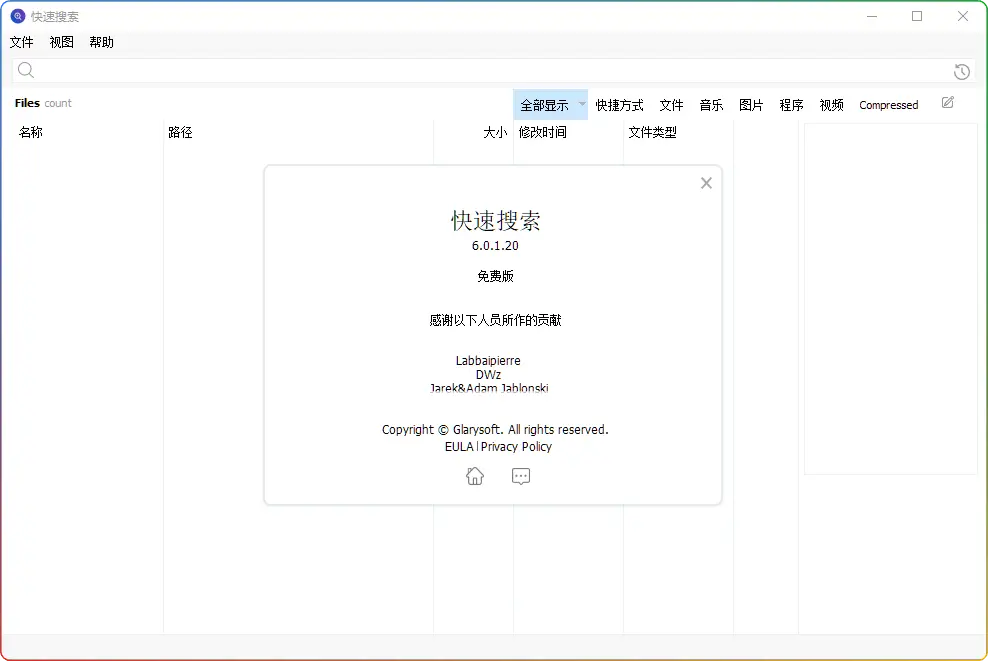Click the search magnifier icon
988x661 pixels.
(x=26, y=70)
